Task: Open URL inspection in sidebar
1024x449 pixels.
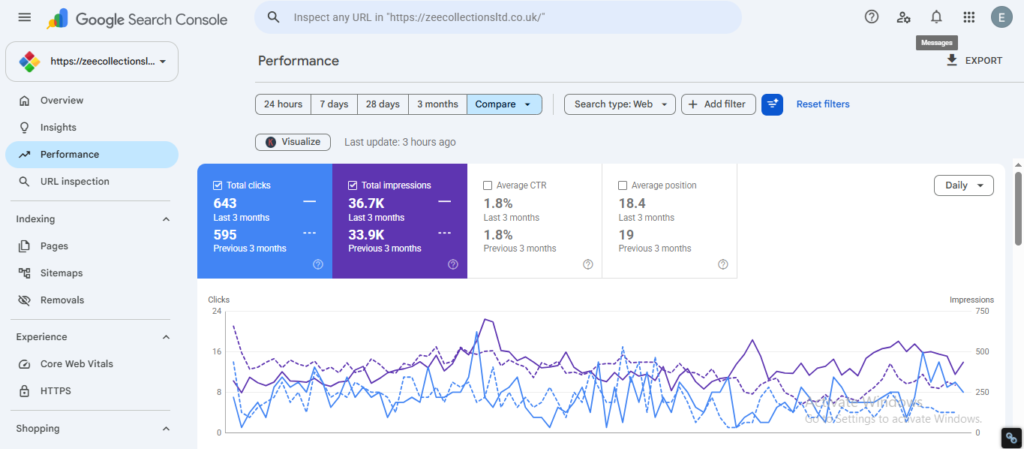Action: coord(91,181)
